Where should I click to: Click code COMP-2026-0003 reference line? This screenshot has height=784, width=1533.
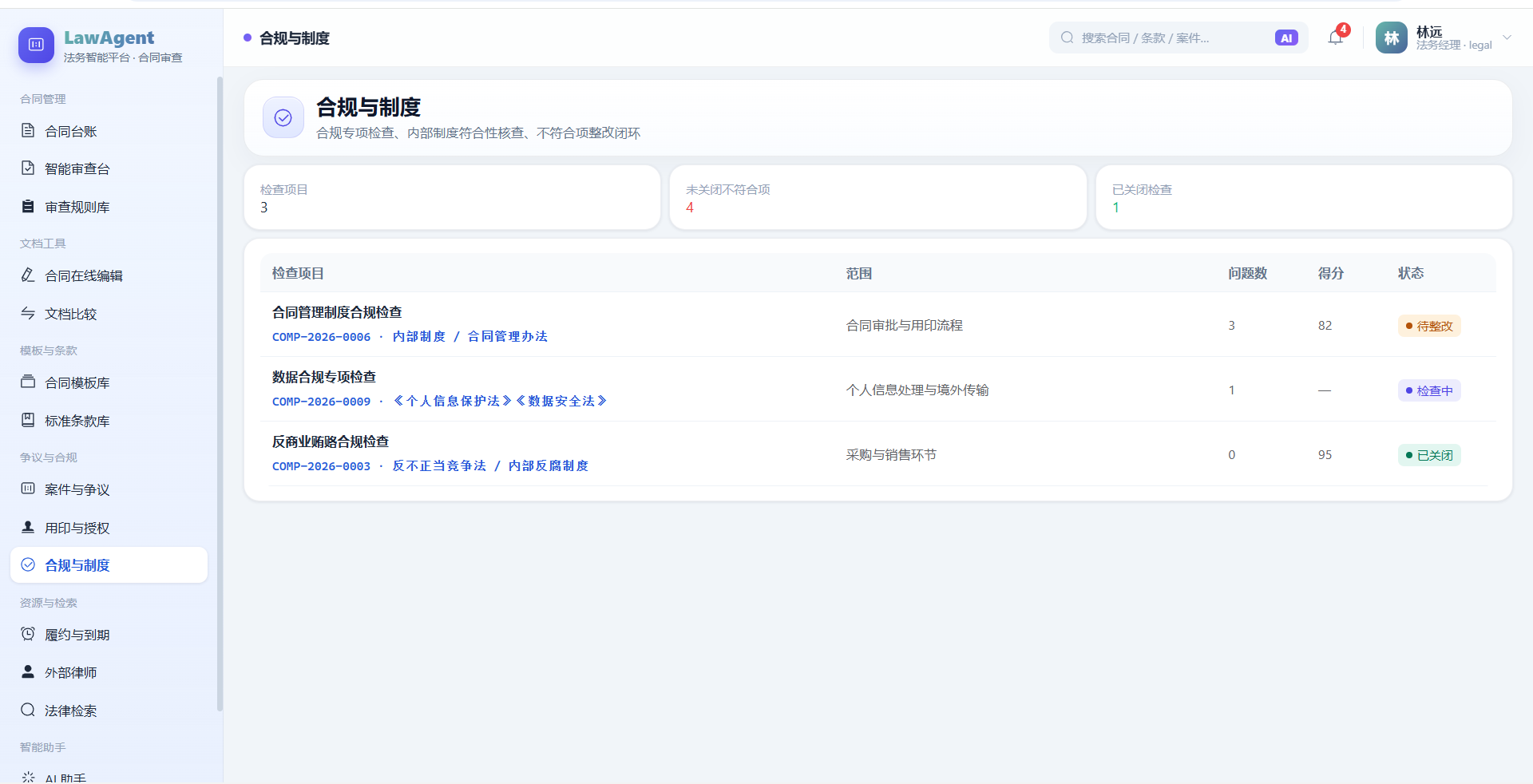click(x=430, y=466)
